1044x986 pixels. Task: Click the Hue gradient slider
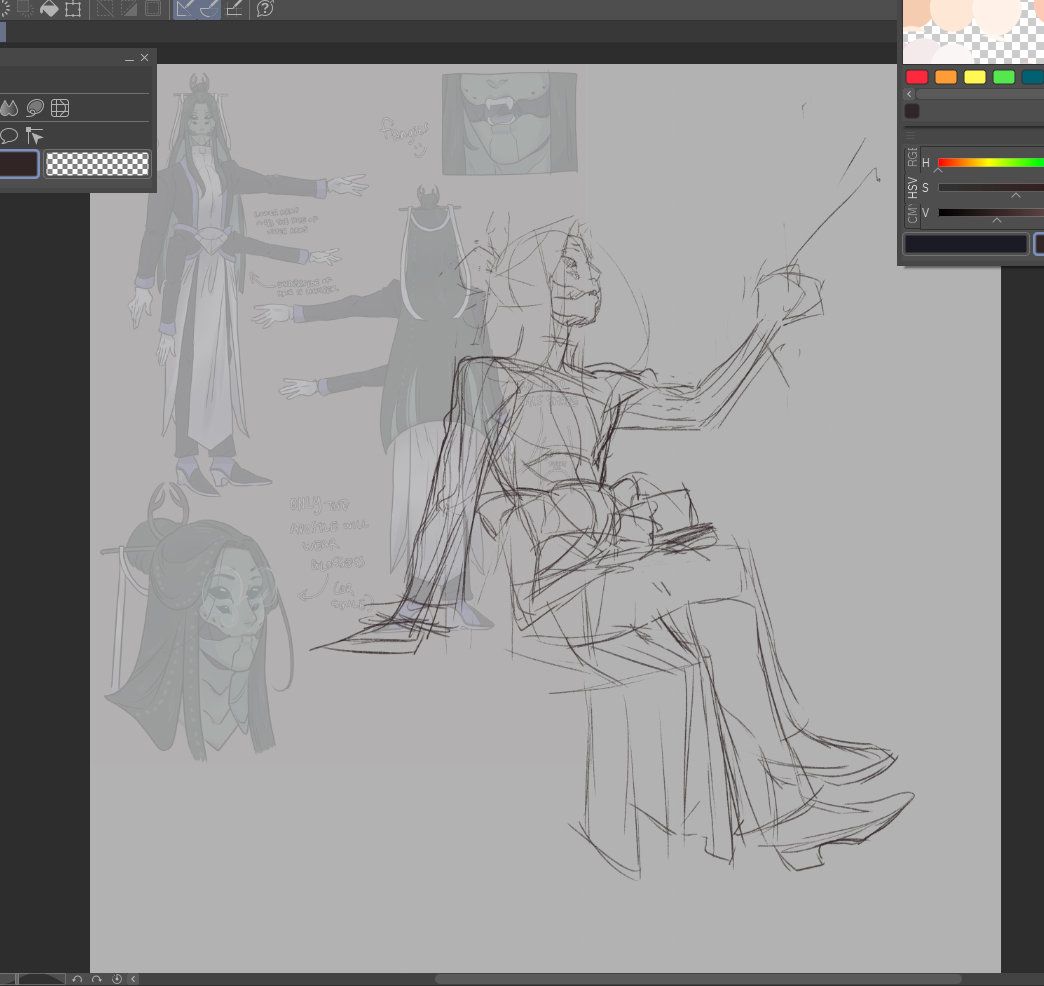pos(990,162)
